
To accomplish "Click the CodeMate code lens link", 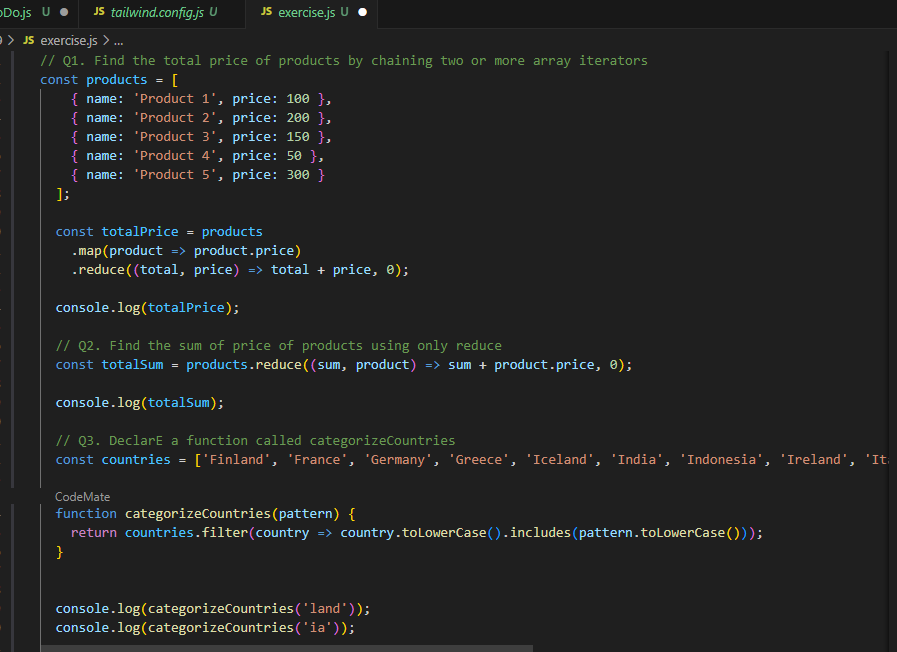I will pyautogui.click(x=82, y=496).
